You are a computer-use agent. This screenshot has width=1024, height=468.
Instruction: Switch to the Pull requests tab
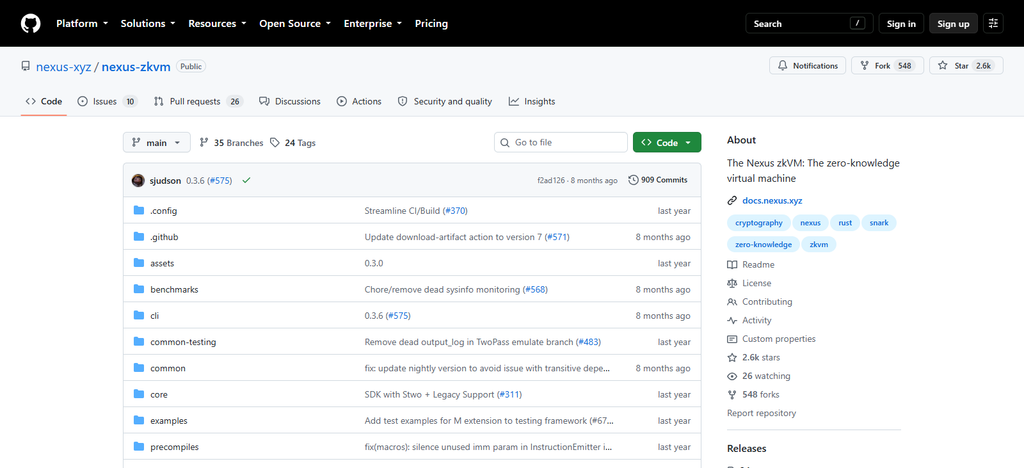198,101
